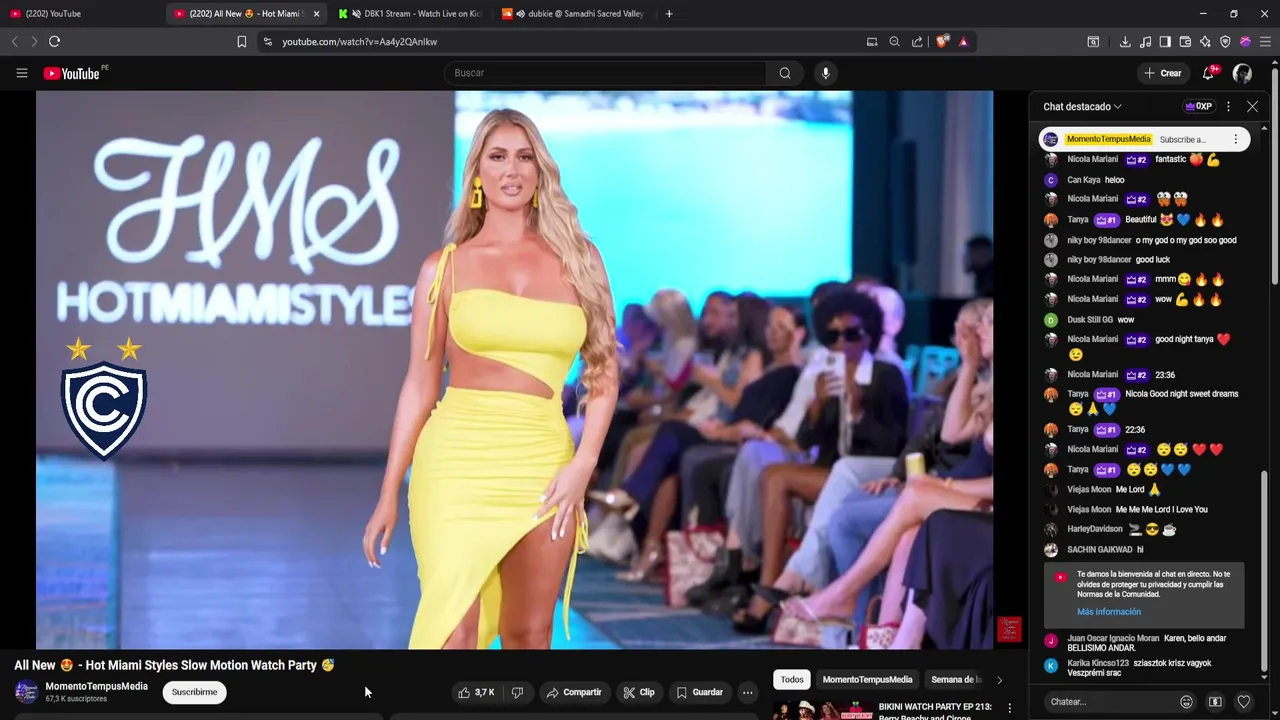Click the Compartir share button
This screenshot has height=720, width=1280.
coord(574,692)
